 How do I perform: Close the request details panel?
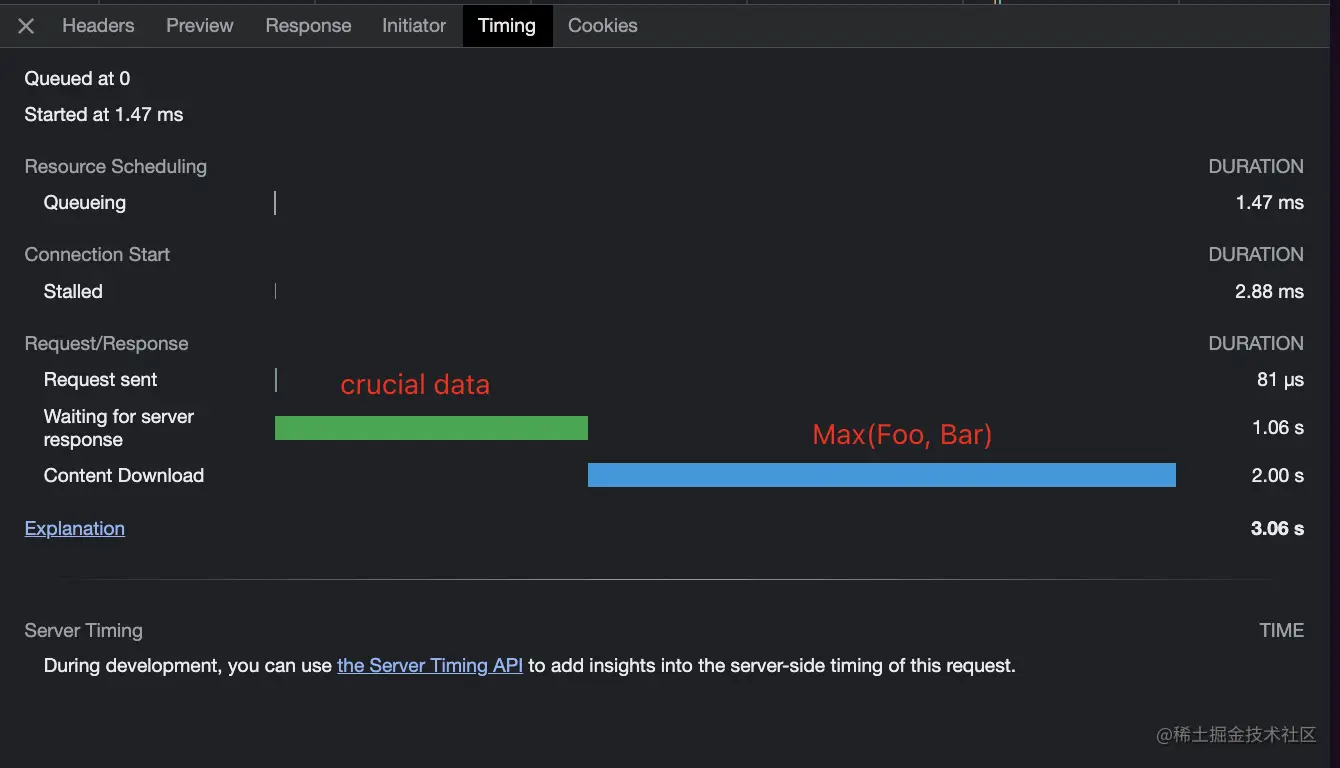tap(26, 26)
